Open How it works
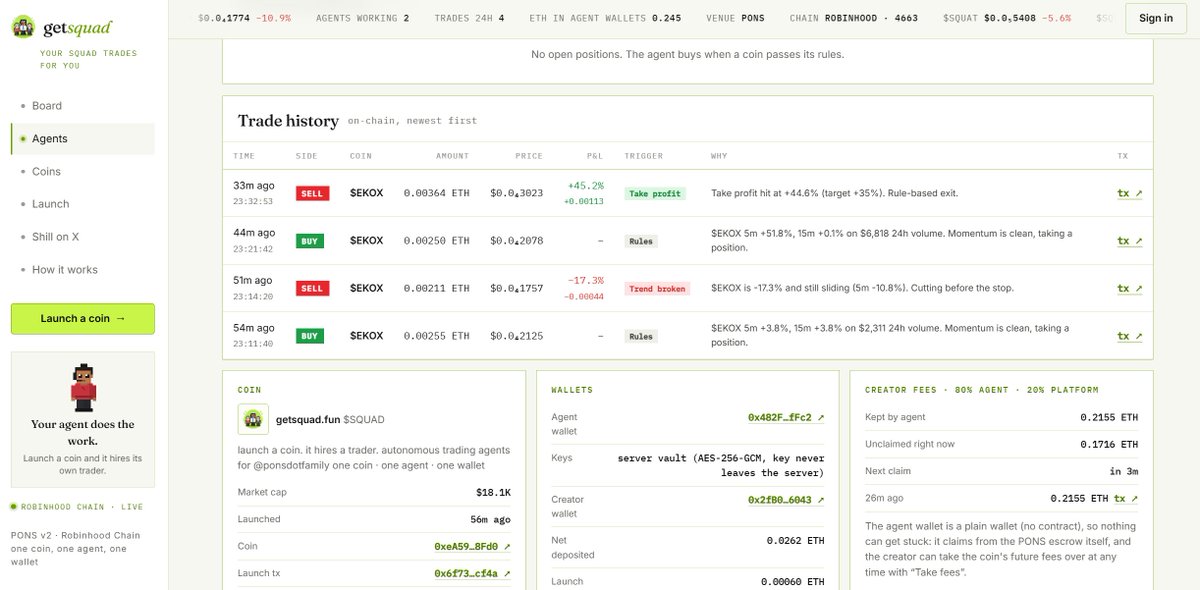 [x=65, y=270]
